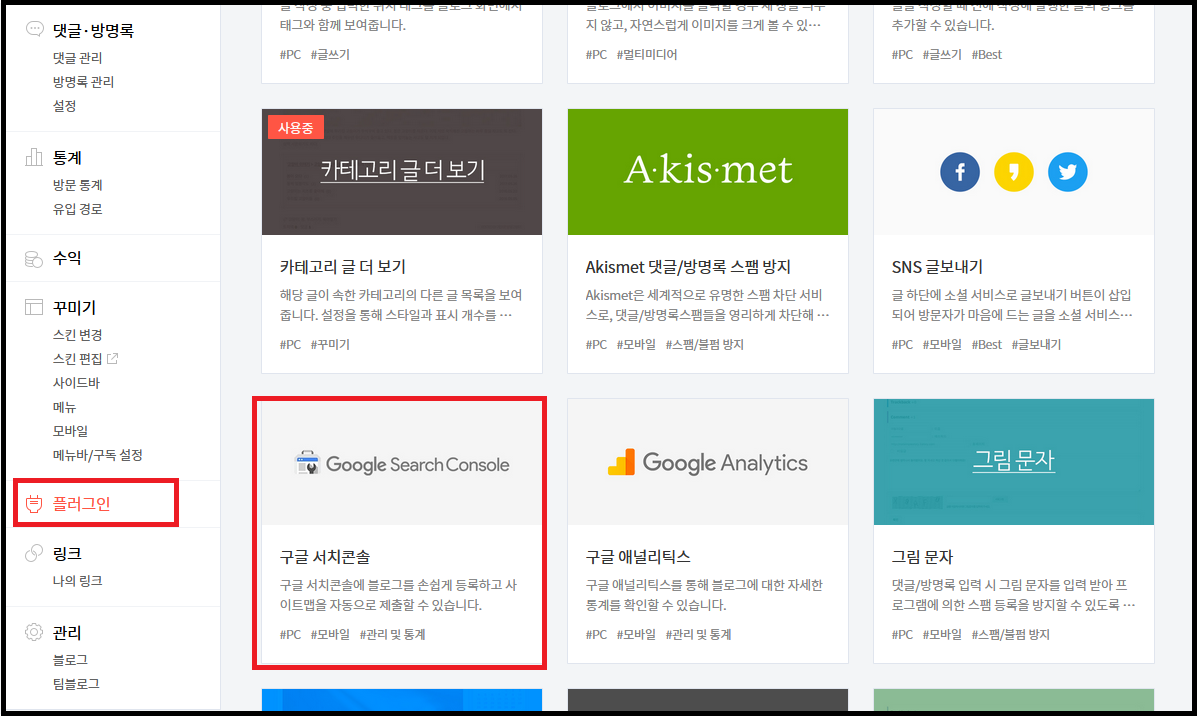Open 유입 경로 in the sidebar

click(77, 209)
